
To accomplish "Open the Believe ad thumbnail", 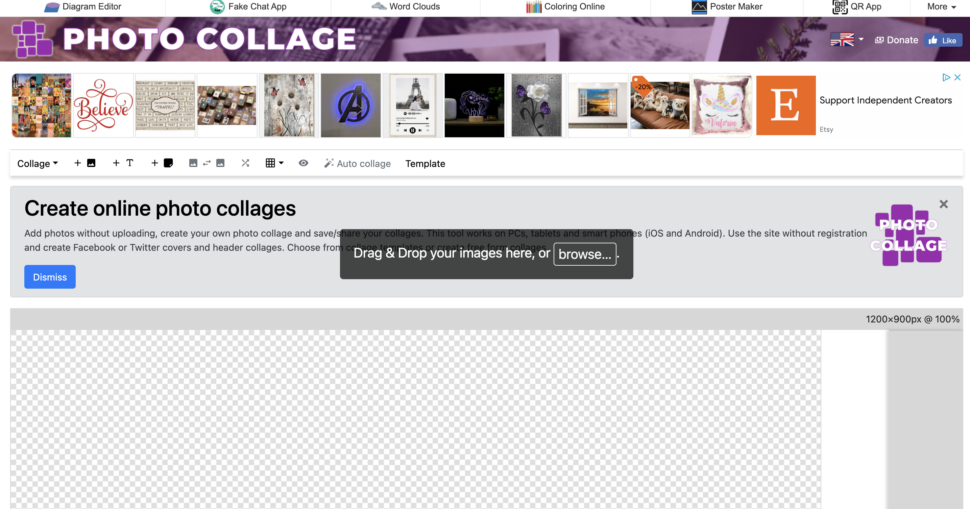I will coord(103,105).
